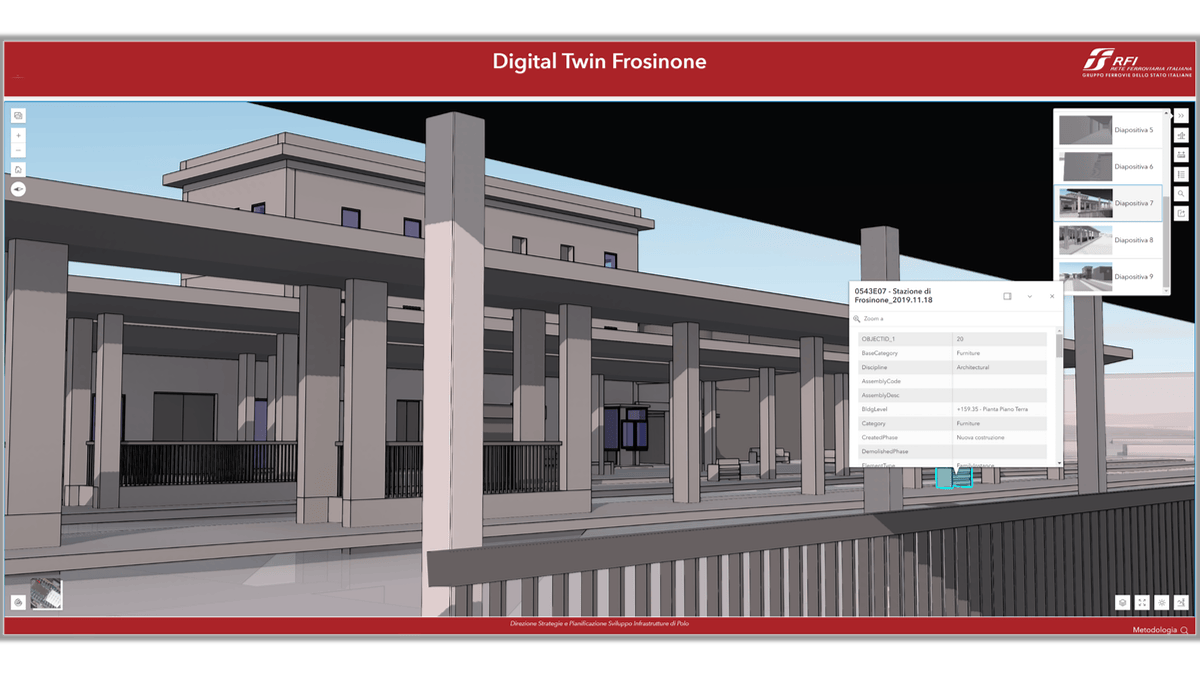Reset the compass orientation
Viewport: 1200px width, 675px height.
[18, 189]
